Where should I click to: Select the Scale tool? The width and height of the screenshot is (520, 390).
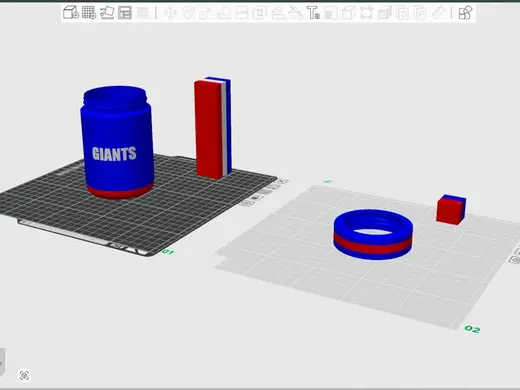(206, 13)
